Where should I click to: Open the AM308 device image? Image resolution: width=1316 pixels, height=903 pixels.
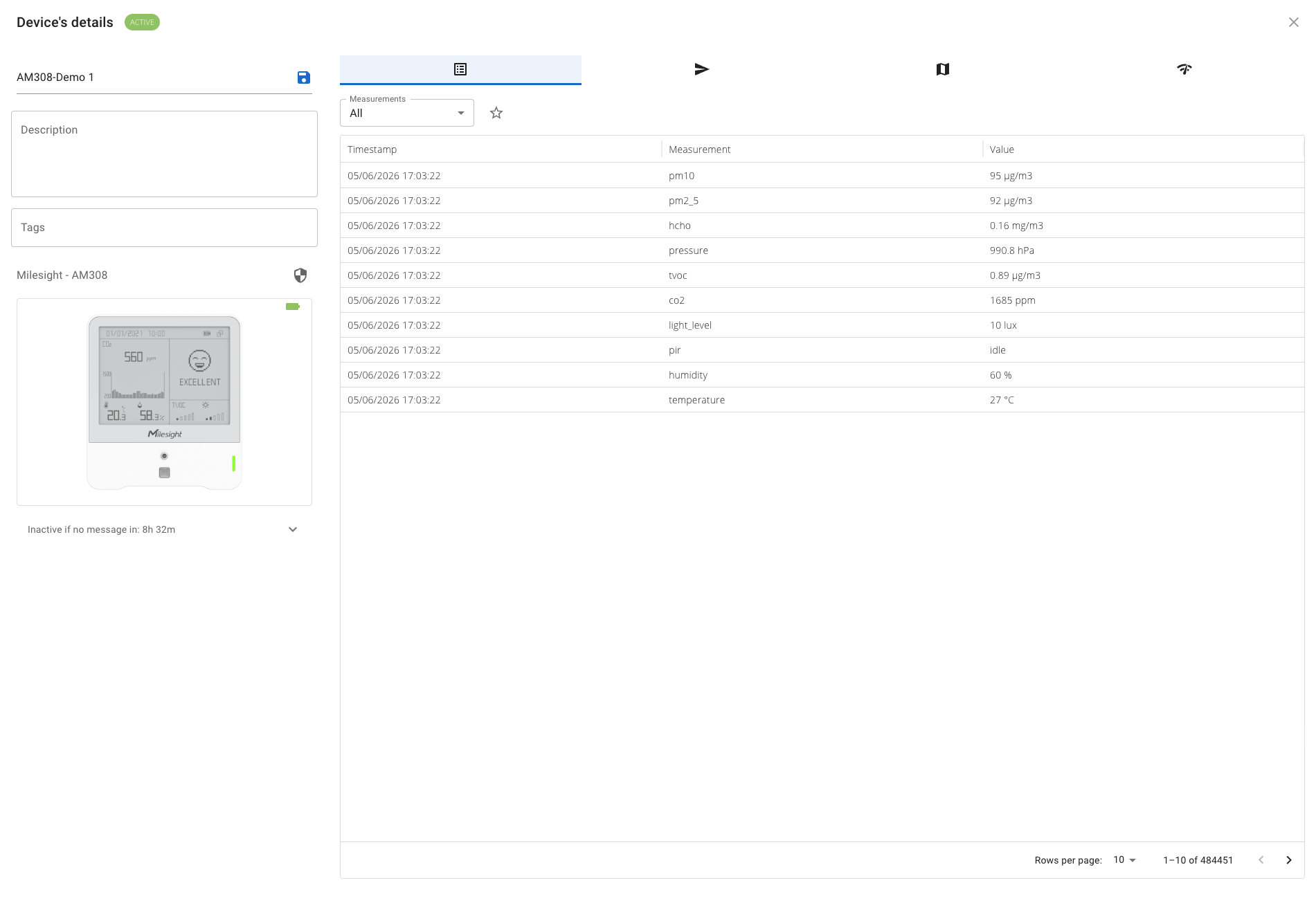(x=164, y=402)
